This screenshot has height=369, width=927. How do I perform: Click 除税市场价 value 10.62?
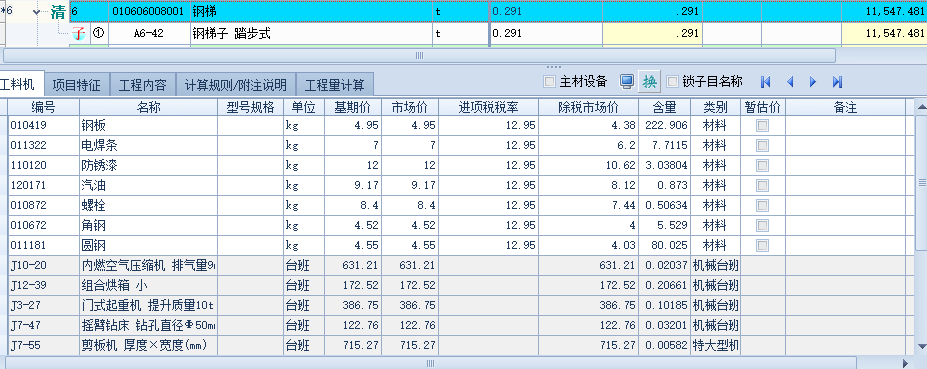[588, 166]
